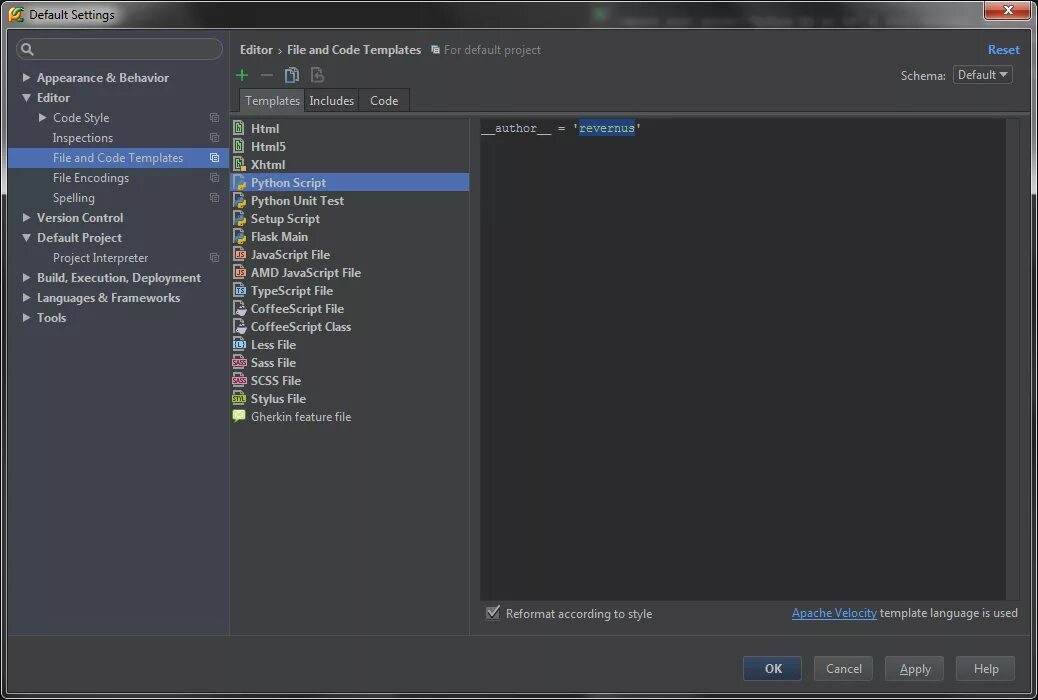Click the Less File icon
Screen dimensions: 1038x700
tap(239, 344)
